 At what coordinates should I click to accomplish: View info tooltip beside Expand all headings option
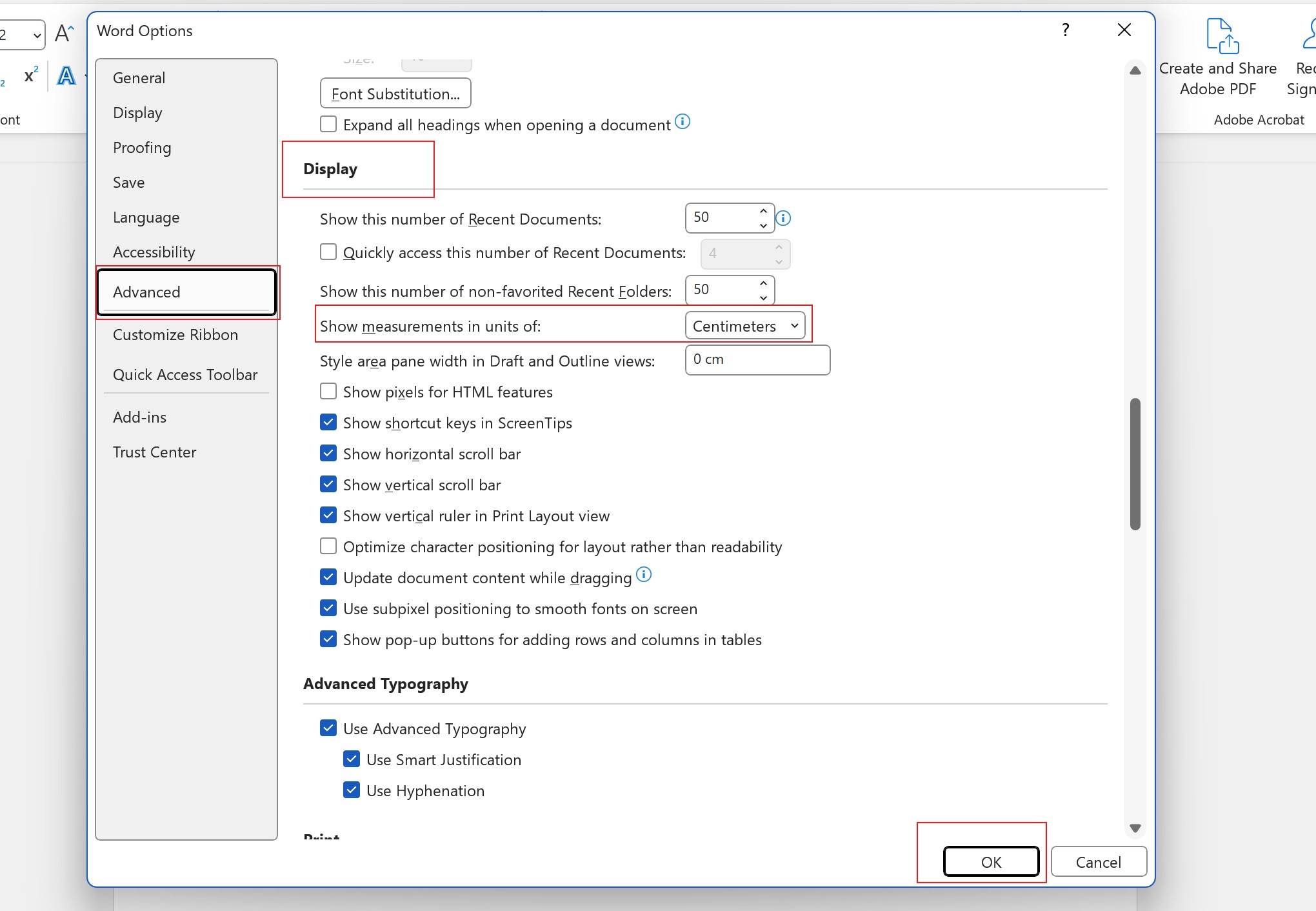click(682, 121)
